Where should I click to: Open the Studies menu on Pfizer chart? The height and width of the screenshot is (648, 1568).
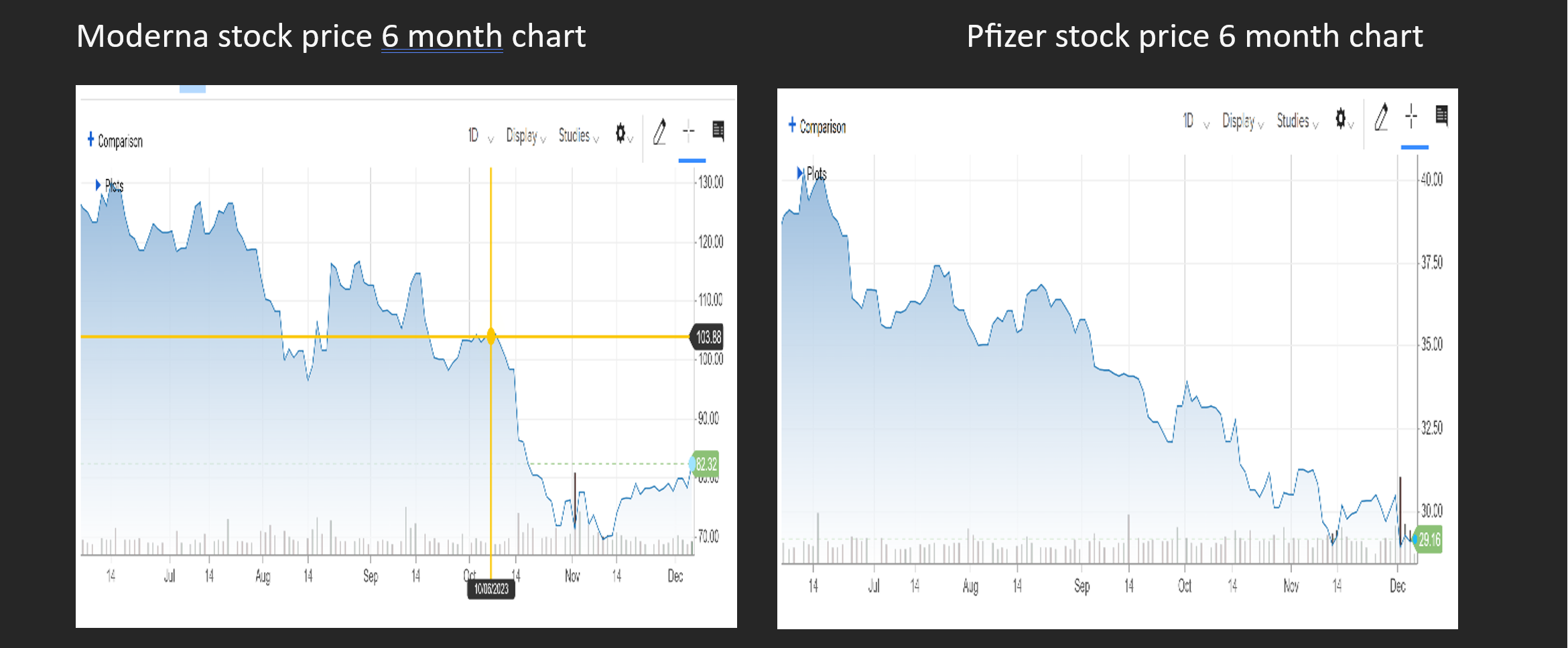click(x=1297, y=121)
